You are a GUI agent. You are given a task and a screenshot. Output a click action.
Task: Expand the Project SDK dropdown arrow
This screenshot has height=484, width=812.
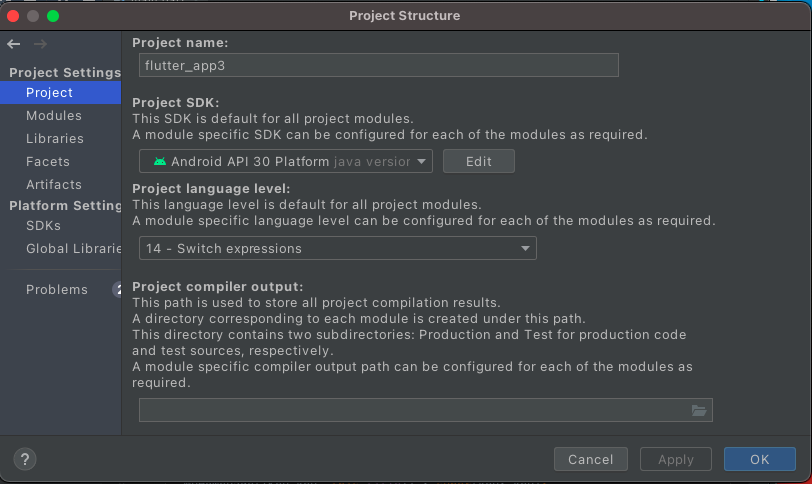click(x=422, y=162)
